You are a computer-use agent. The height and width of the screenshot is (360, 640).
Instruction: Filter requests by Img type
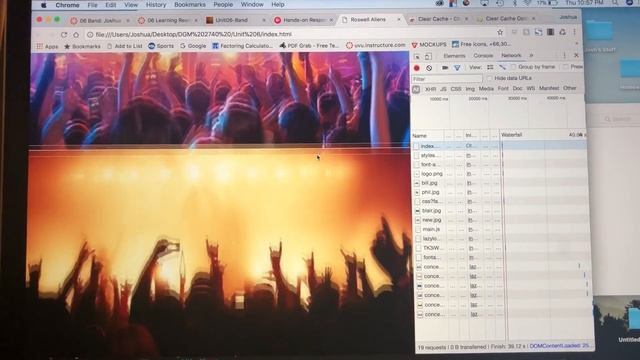click(470, 89)
